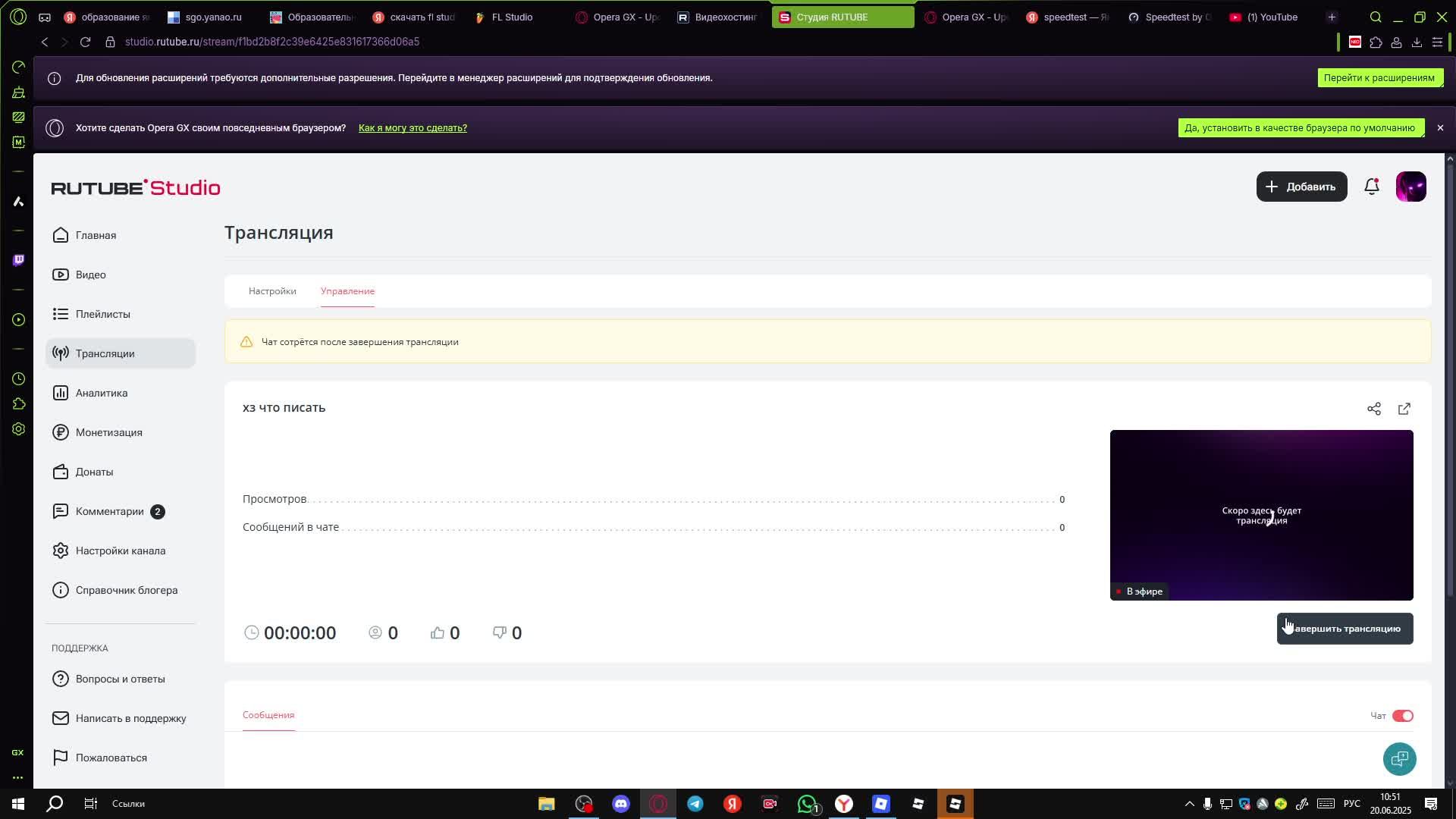Click the notifications bell icon

pos(1371,187)
